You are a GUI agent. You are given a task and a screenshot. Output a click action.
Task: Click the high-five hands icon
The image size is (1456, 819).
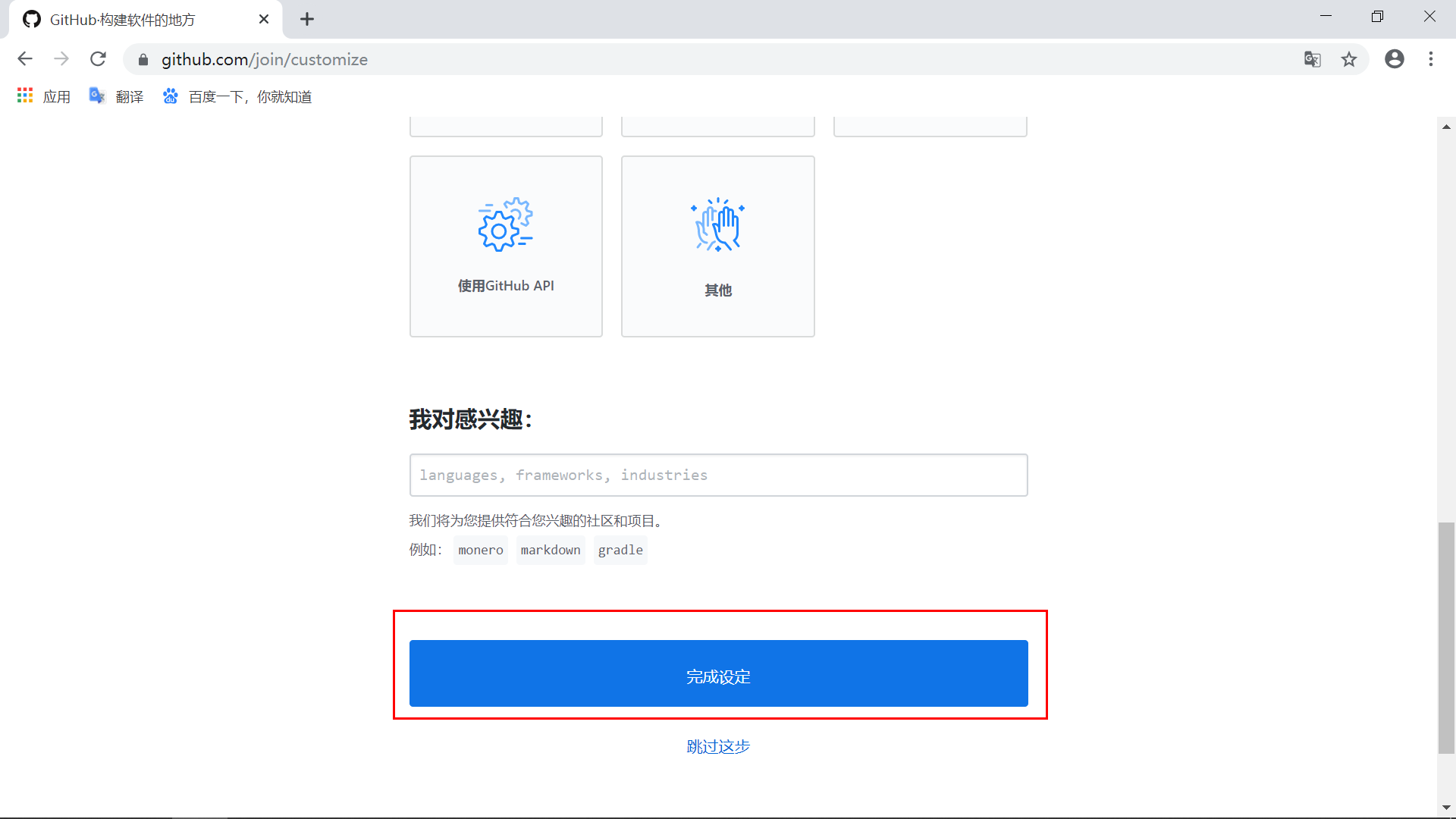pyautogui.click(x=717, y=224)
